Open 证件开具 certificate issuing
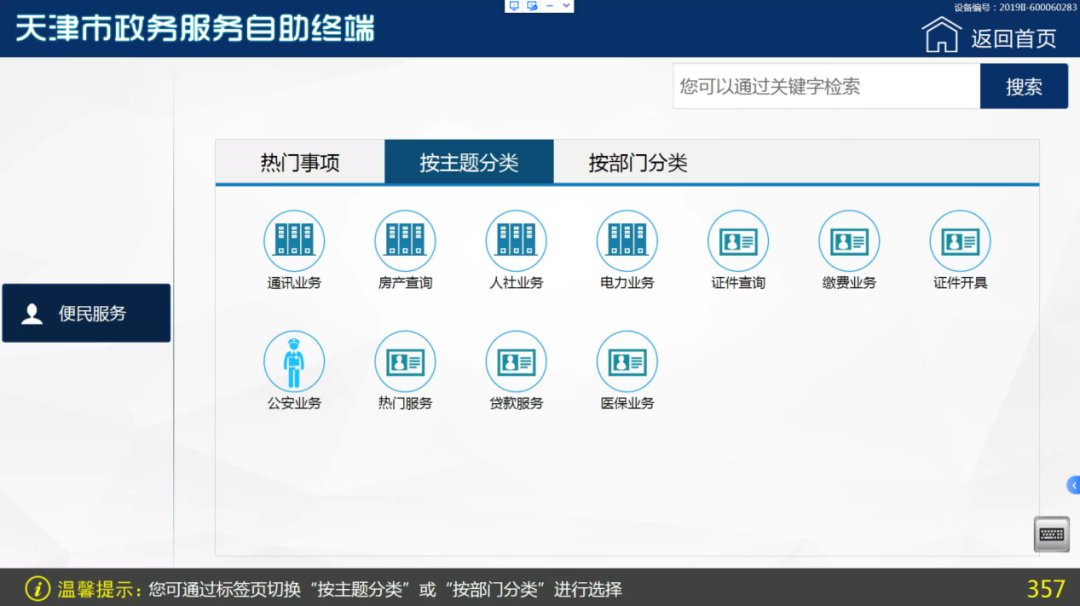The height and width of the screenshot is (606, 1080). tap(960, 241)
